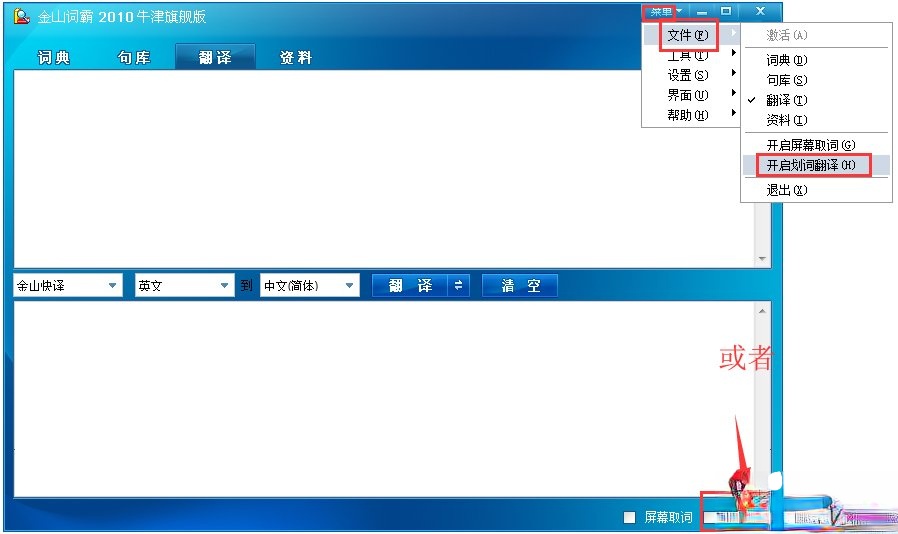Choose 词典(D) in the file submenu

(x=816, y=60)
